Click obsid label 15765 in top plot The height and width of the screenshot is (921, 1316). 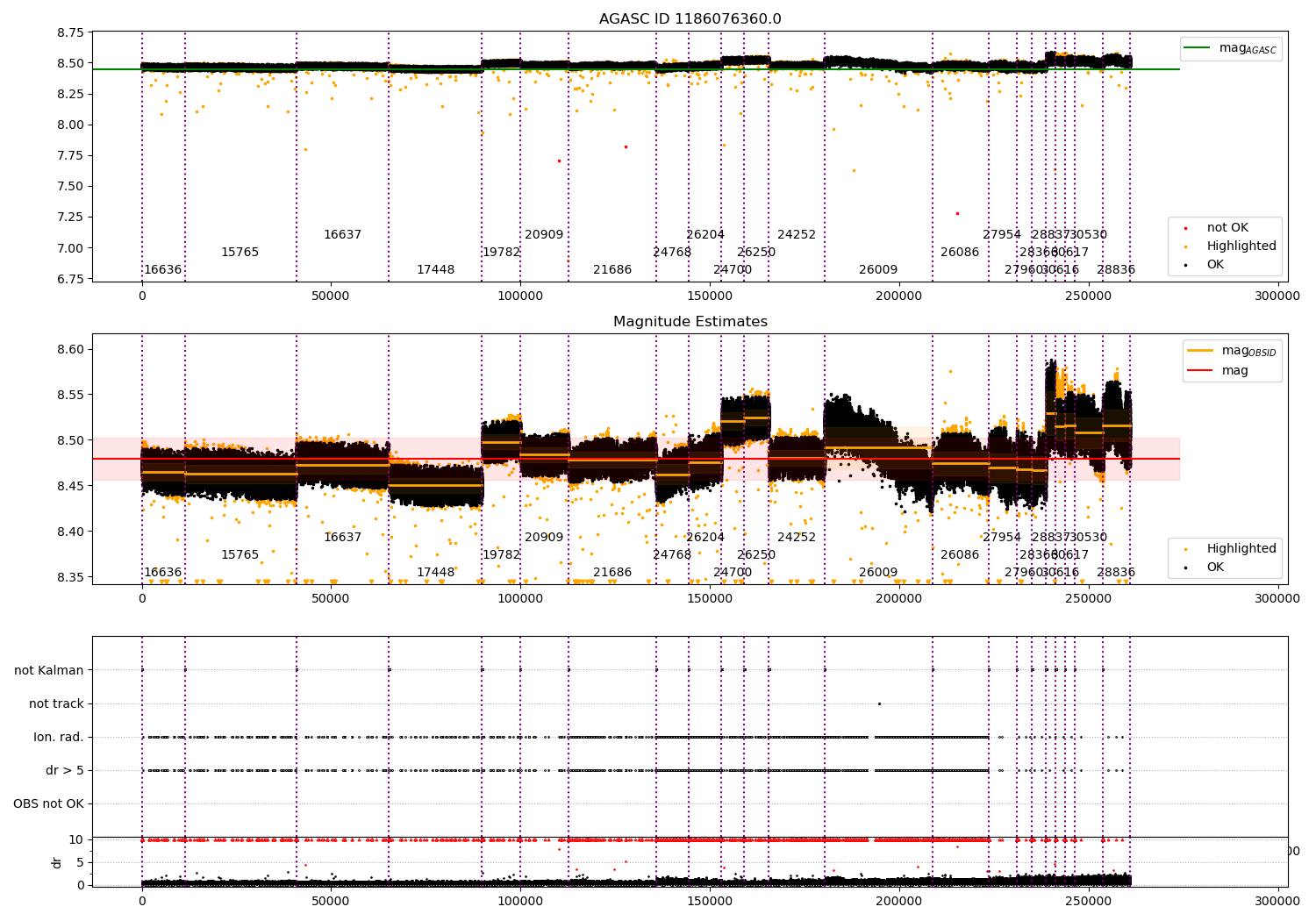coord(240,253)
